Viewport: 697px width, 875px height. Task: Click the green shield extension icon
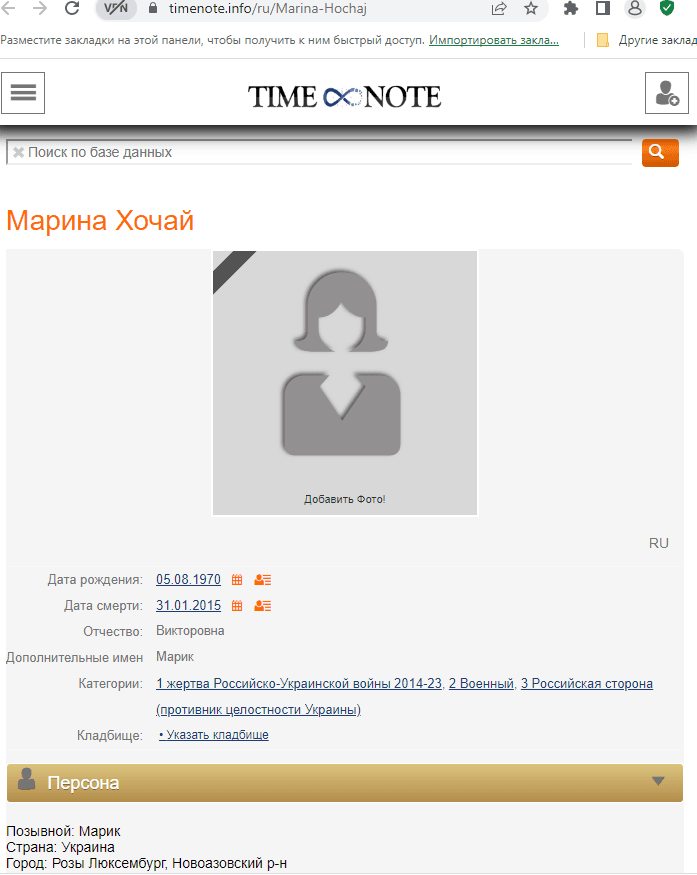tap(667, 8)
